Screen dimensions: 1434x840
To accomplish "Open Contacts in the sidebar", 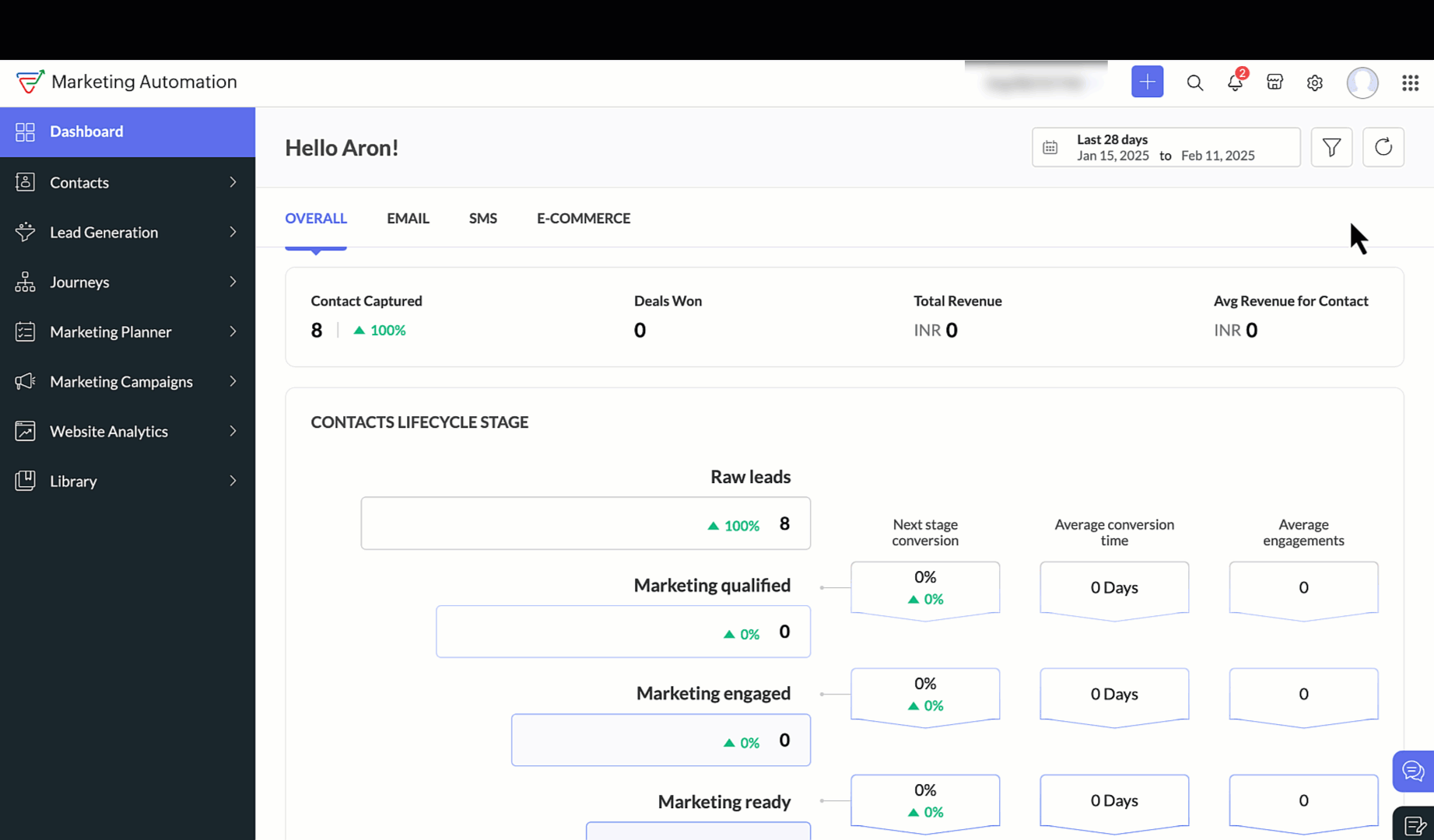I will [128, 182].
